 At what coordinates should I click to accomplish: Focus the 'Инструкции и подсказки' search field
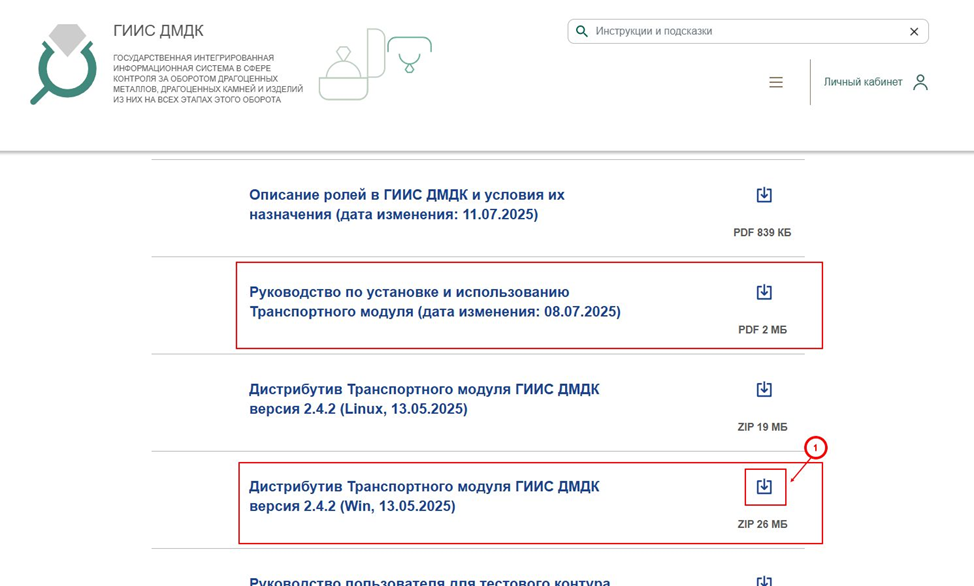(748, 31)
